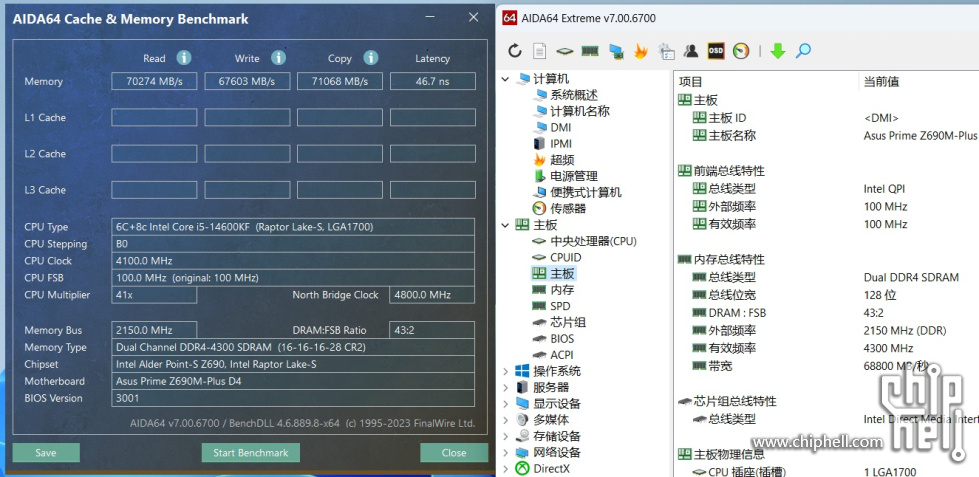Viewport: 979px width, 477px height.
Task: Expand the 操作系统 tree node
Action: click(x=505, y=371)
